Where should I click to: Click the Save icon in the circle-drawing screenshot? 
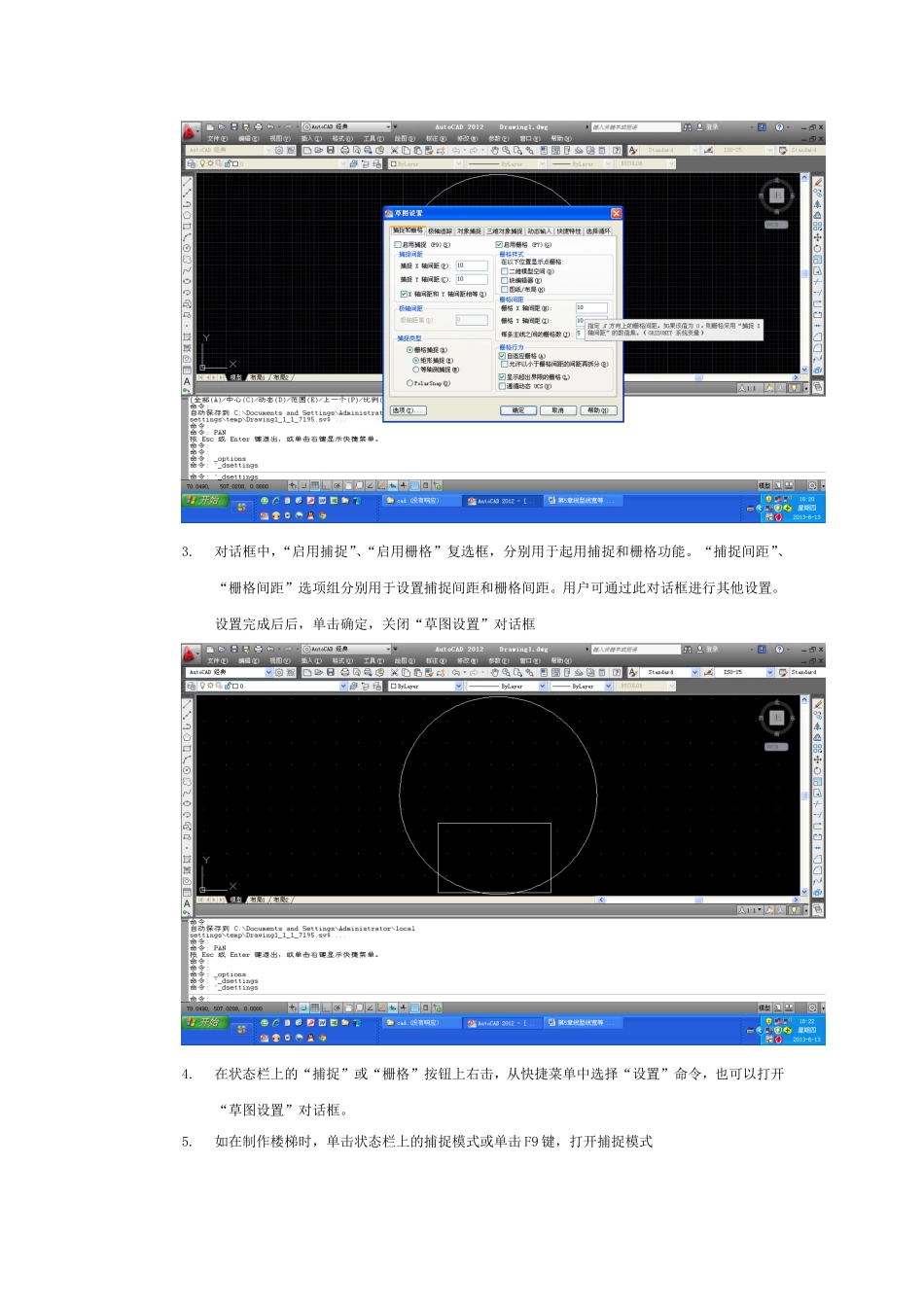(331, 672)
